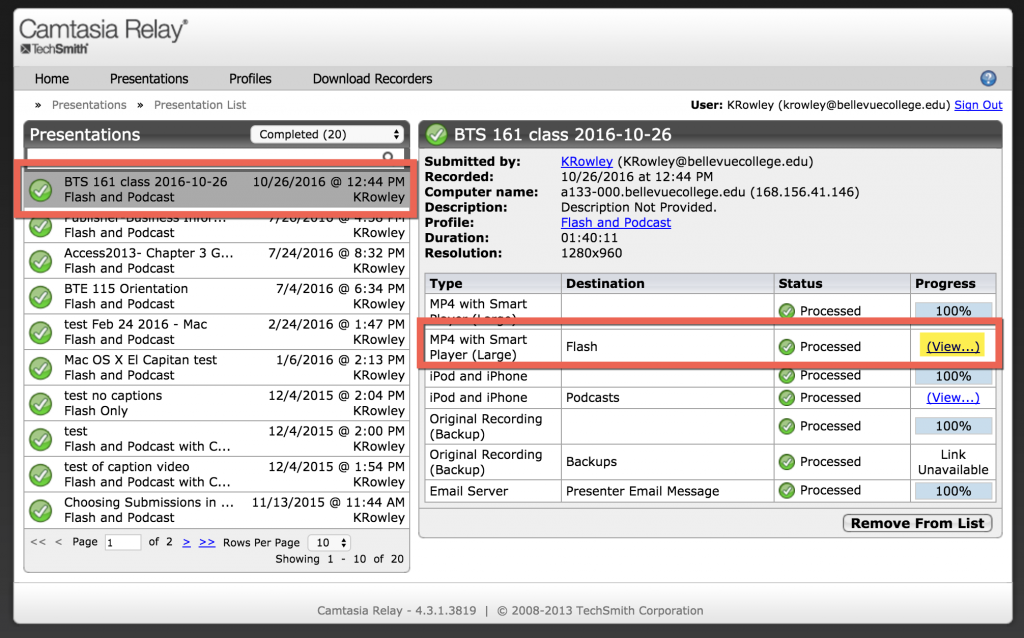Click the Progress column header
Viewport: 1024px width, 638px height.
coord(953,283)
